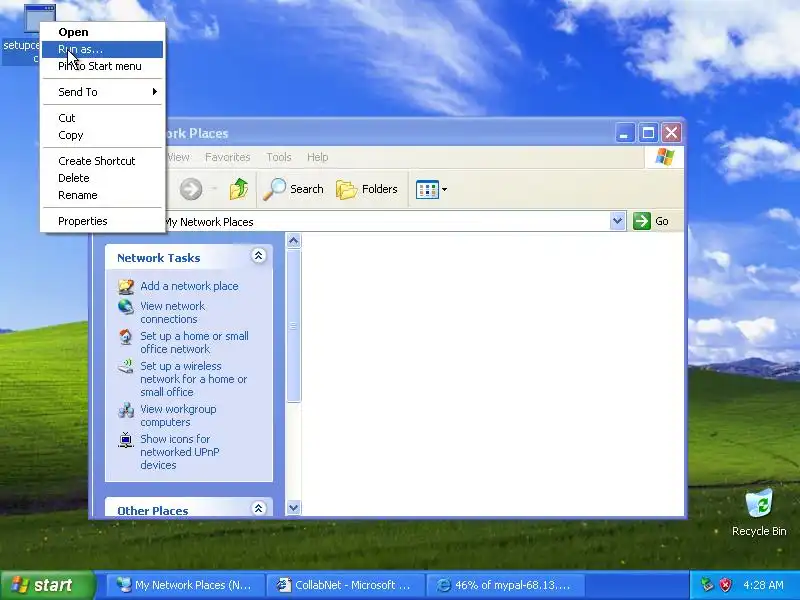Click the Windows flag logo in the toolbar
Viewport: 800px width, 600px height.
click(664, 157)
